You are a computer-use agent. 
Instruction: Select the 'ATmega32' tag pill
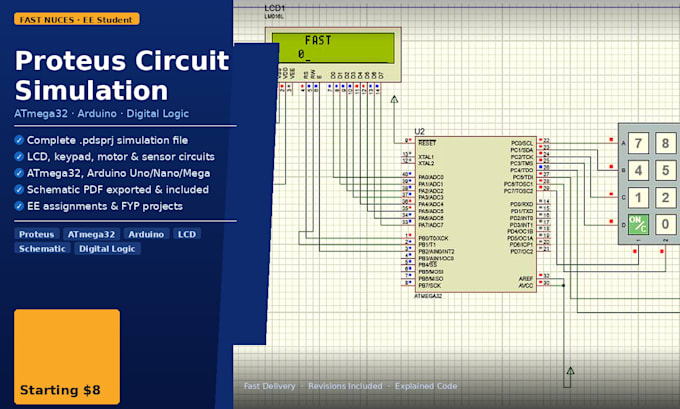pos(91,234)
